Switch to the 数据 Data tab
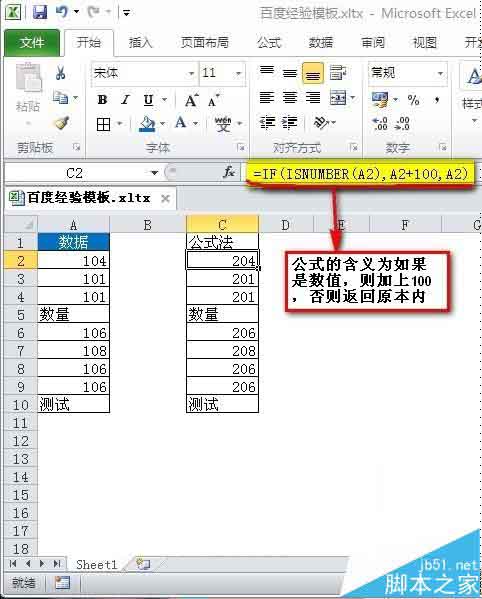The height and width of the screenshot is (599, 482). coord(320,42)
